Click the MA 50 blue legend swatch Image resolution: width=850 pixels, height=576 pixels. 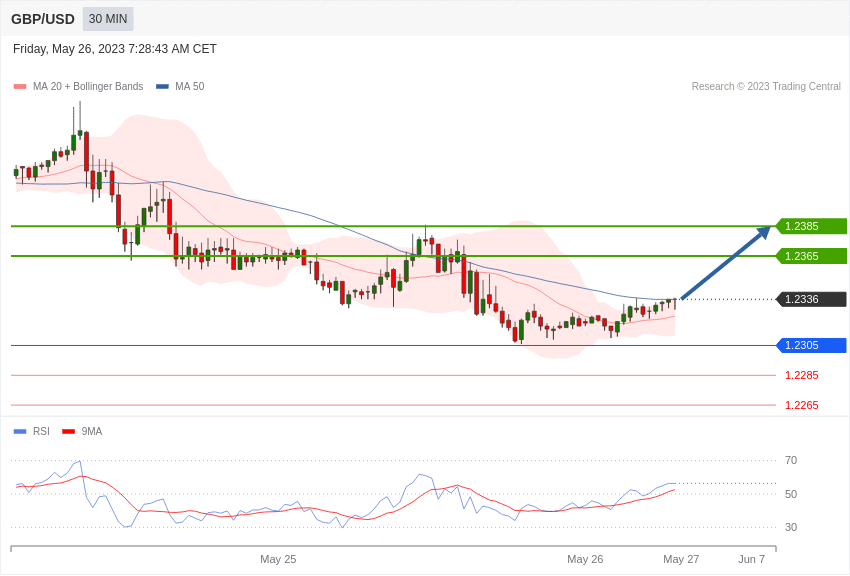(162, 87)
